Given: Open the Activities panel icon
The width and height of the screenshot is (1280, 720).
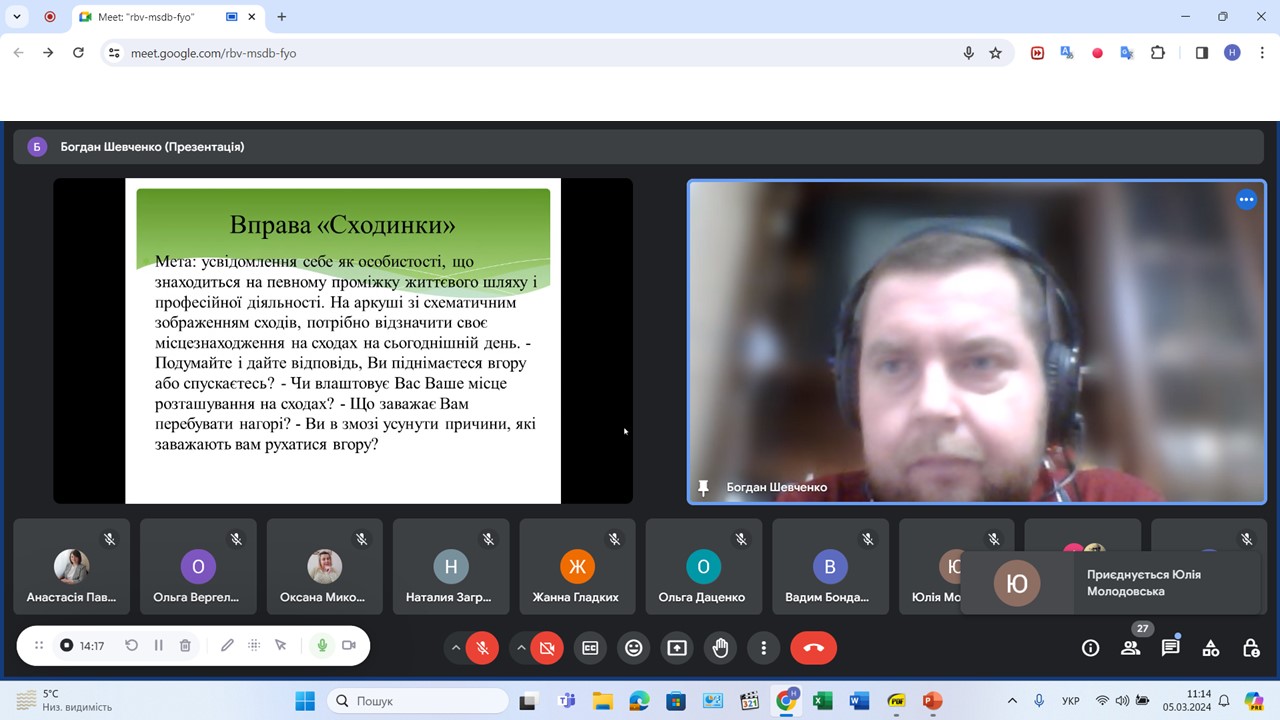Looking at the screenshot, I should [1210, 648].
